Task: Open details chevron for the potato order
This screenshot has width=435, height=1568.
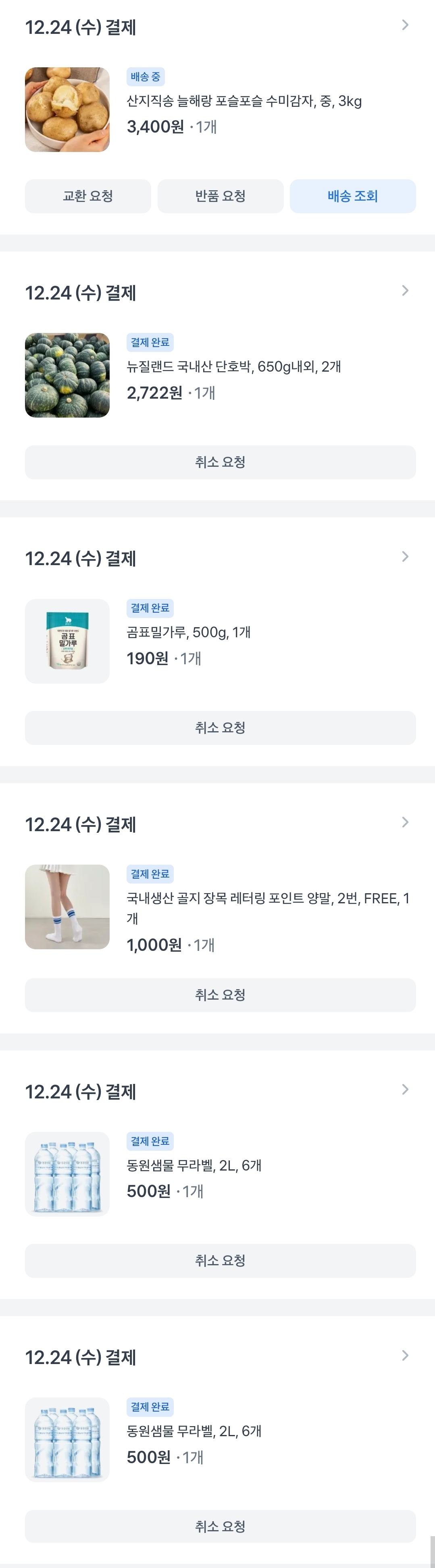Action: (405, 25)
